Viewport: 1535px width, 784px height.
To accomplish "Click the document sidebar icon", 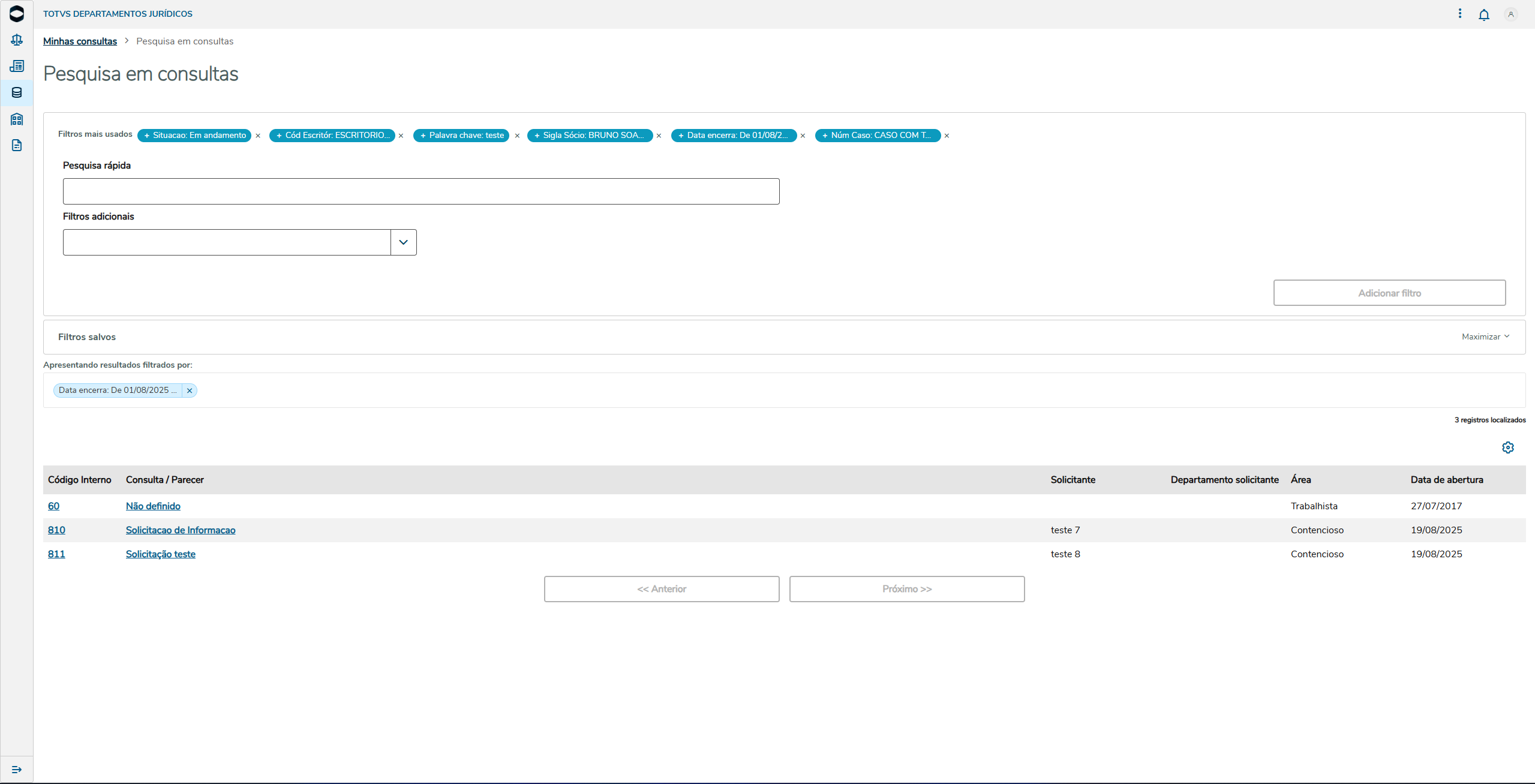I will (17, 145).
